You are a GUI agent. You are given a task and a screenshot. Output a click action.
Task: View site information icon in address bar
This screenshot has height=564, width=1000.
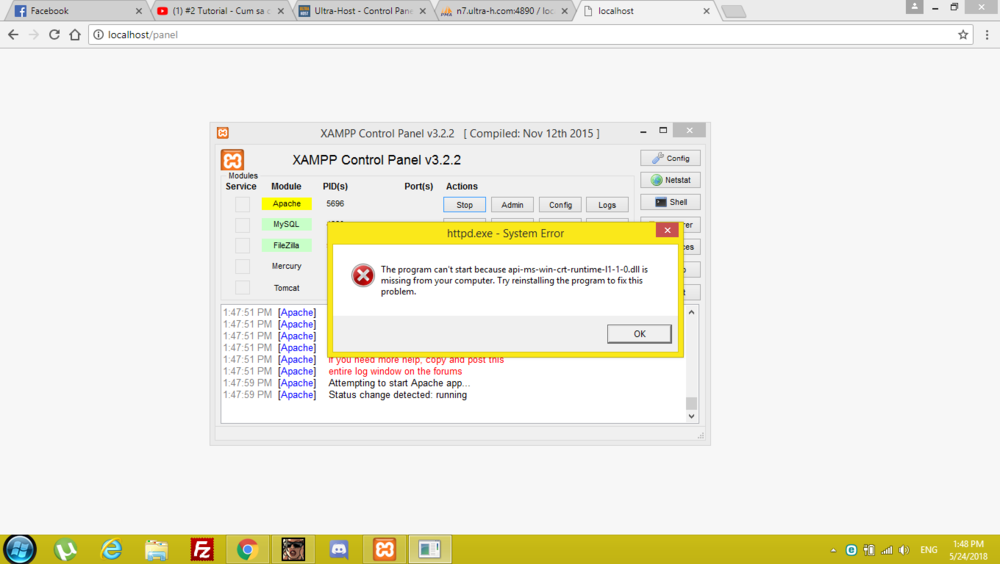98,34
